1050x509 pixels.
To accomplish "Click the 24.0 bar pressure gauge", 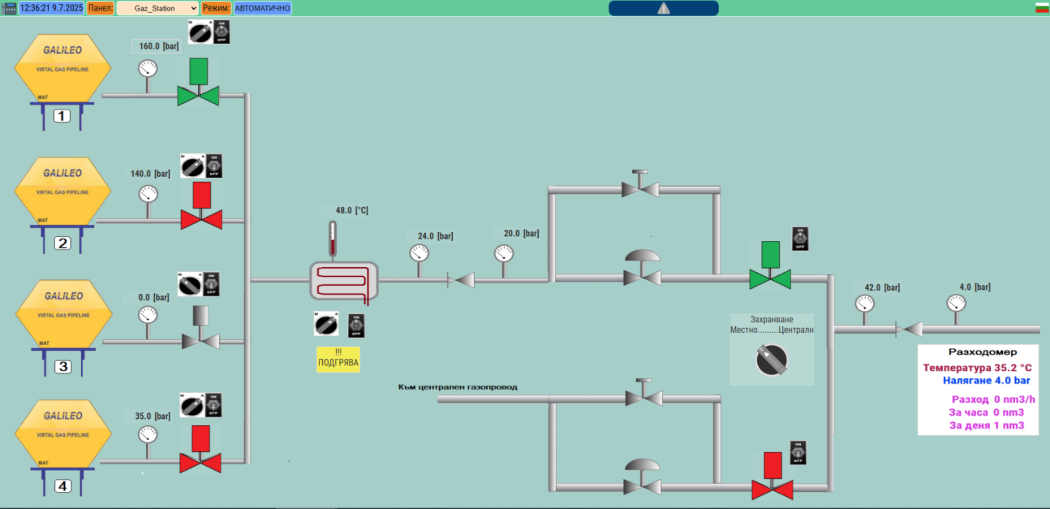I will [x=419, y=253].
